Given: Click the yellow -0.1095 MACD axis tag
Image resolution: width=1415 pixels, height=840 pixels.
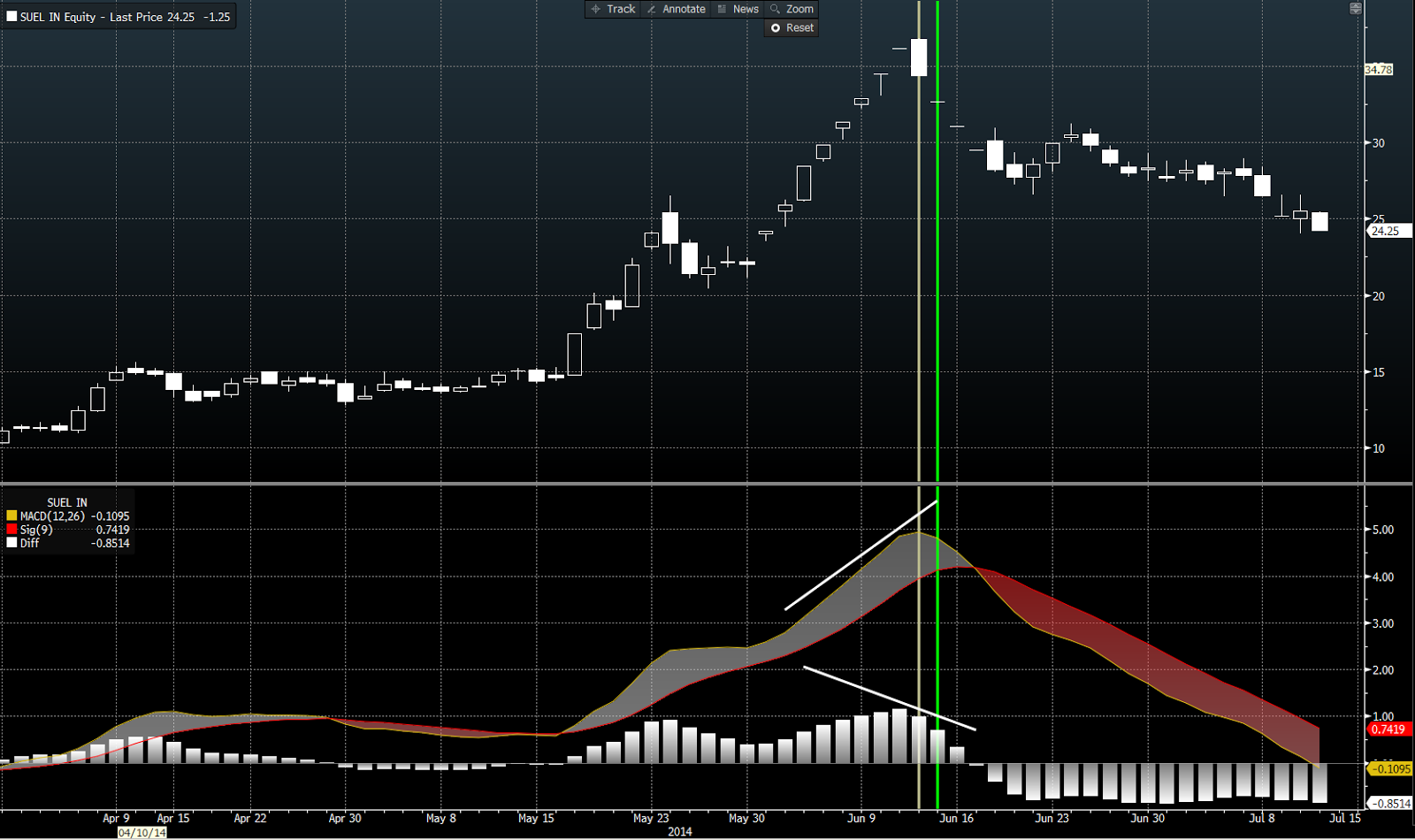Looking at the screenshot, I should (x=1391, y=768).
